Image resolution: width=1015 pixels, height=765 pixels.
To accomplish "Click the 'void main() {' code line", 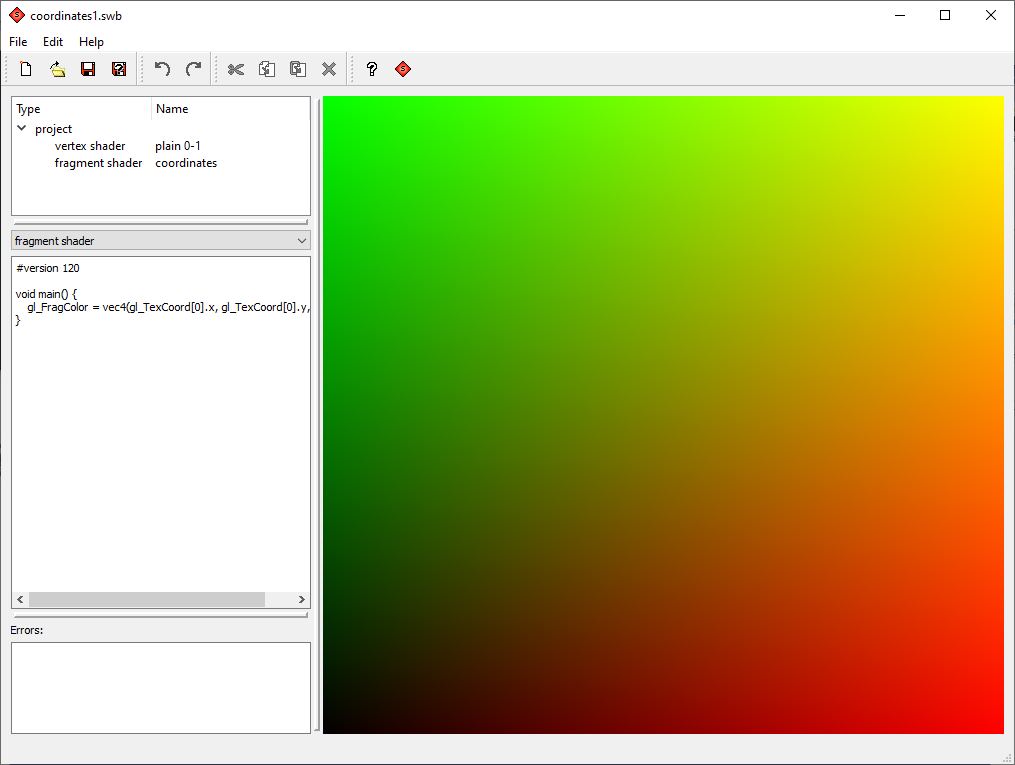I will (x=46, y=294).
